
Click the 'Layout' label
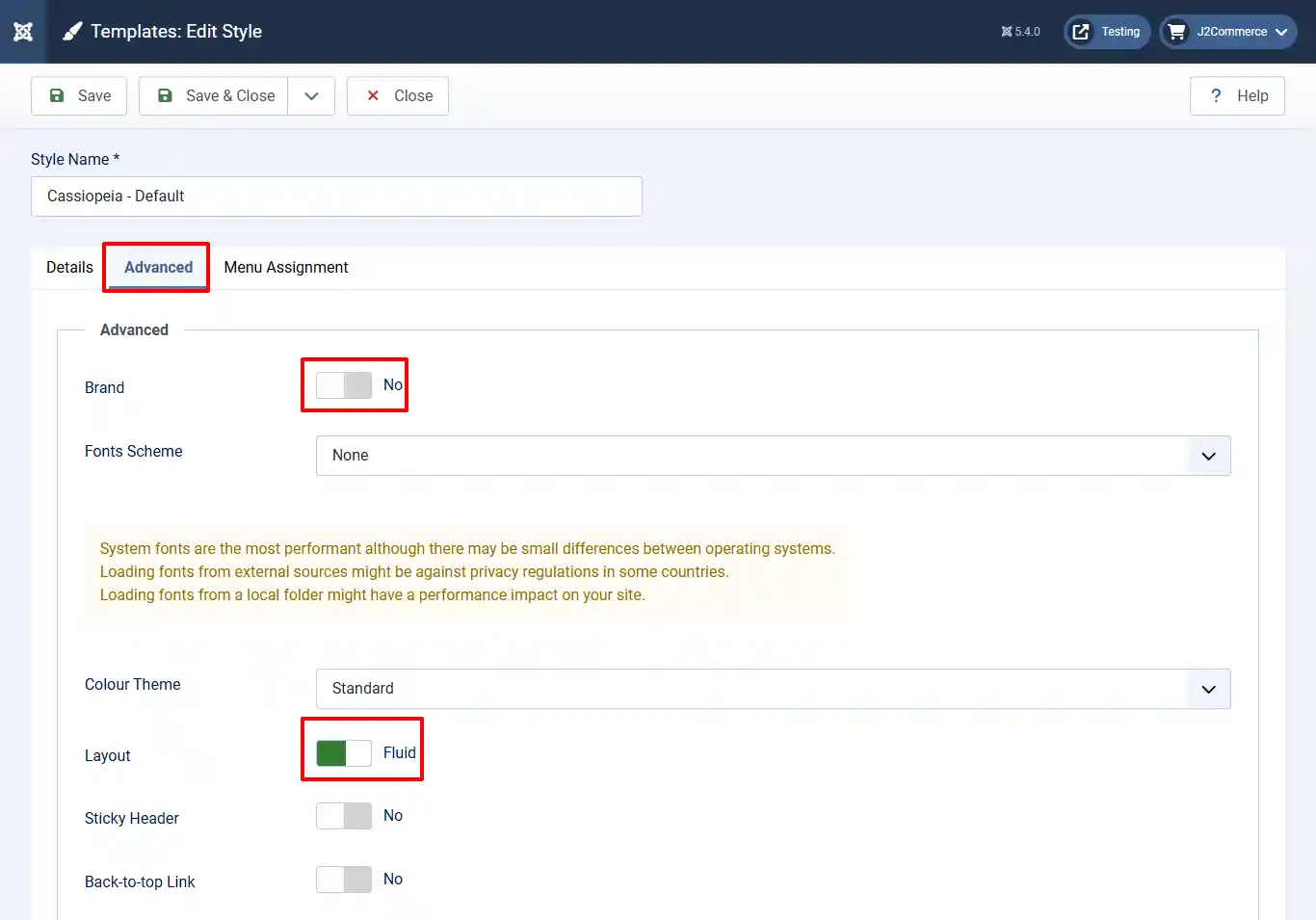[107, 756]
